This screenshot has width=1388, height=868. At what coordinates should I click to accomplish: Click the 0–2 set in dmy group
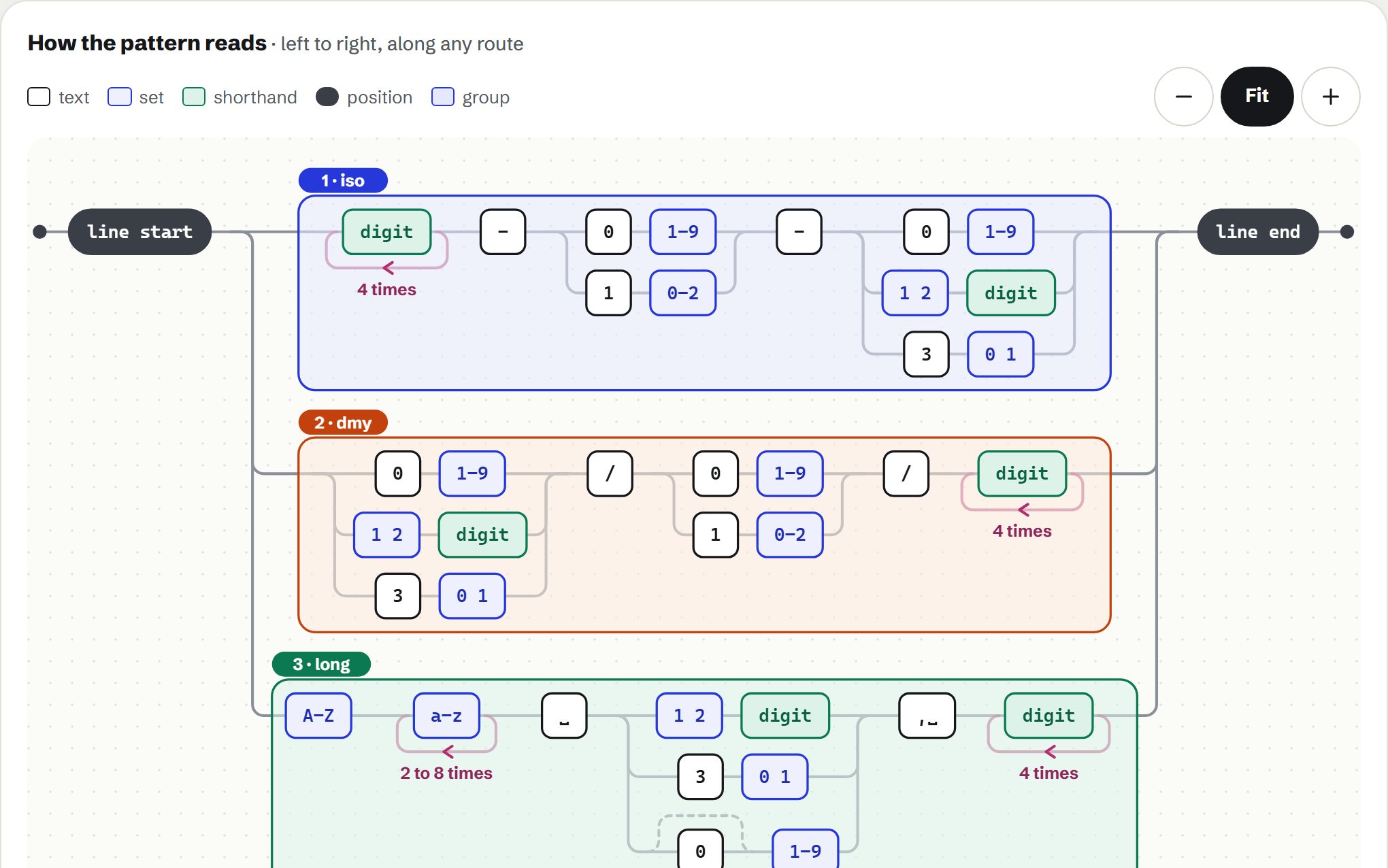tap(790, 535)
